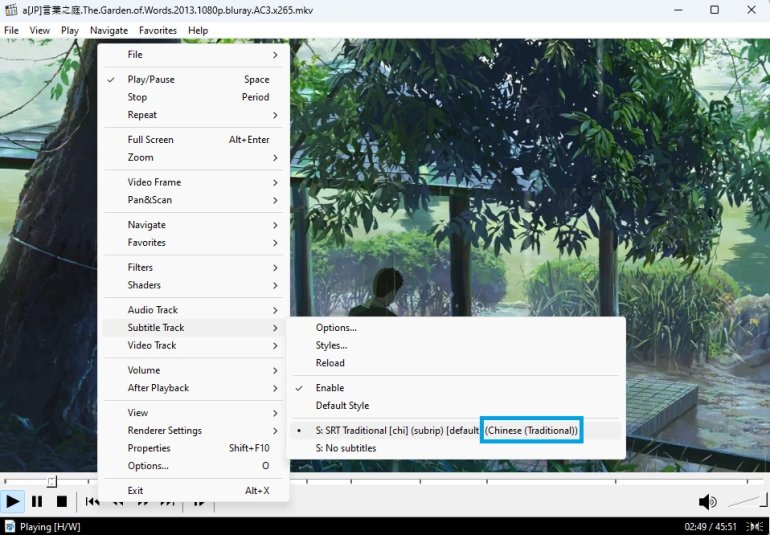Choose Stop (Period) in the context menu
Screen dimensions: 770x535
click(193, 97)
